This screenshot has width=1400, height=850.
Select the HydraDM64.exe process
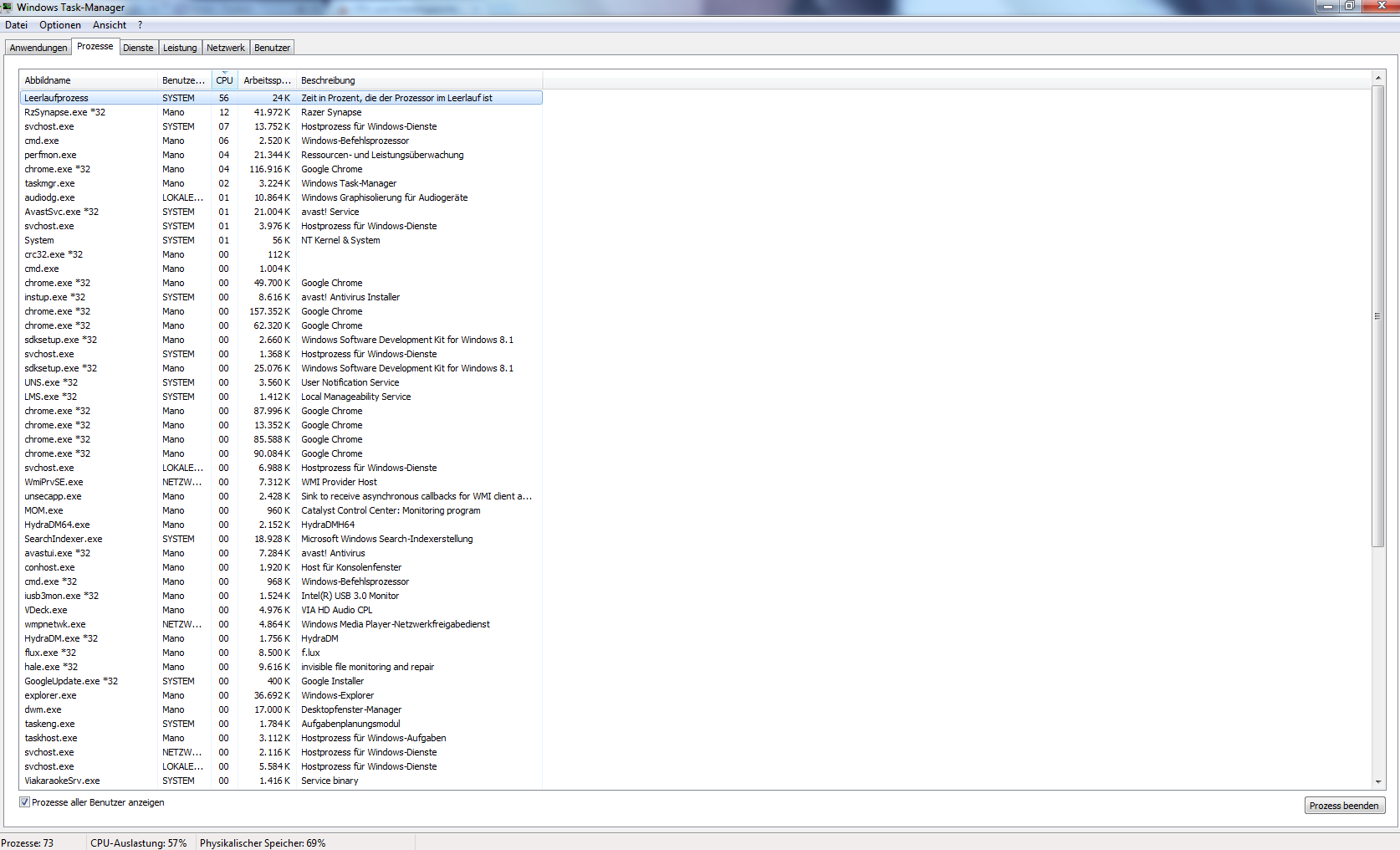click(281, 525)
